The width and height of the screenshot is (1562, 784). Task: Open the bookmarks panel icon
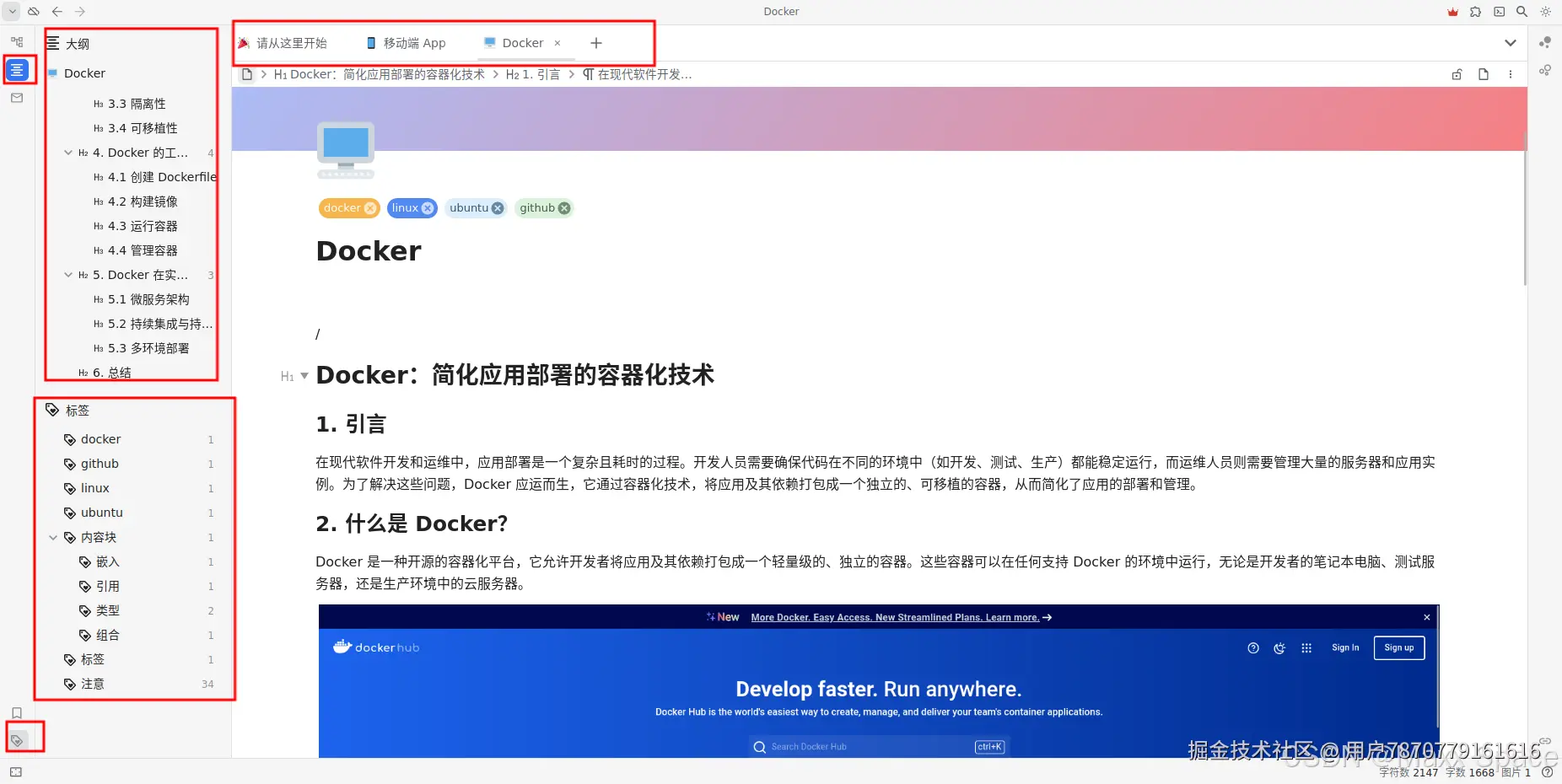(x=17, y=713)
